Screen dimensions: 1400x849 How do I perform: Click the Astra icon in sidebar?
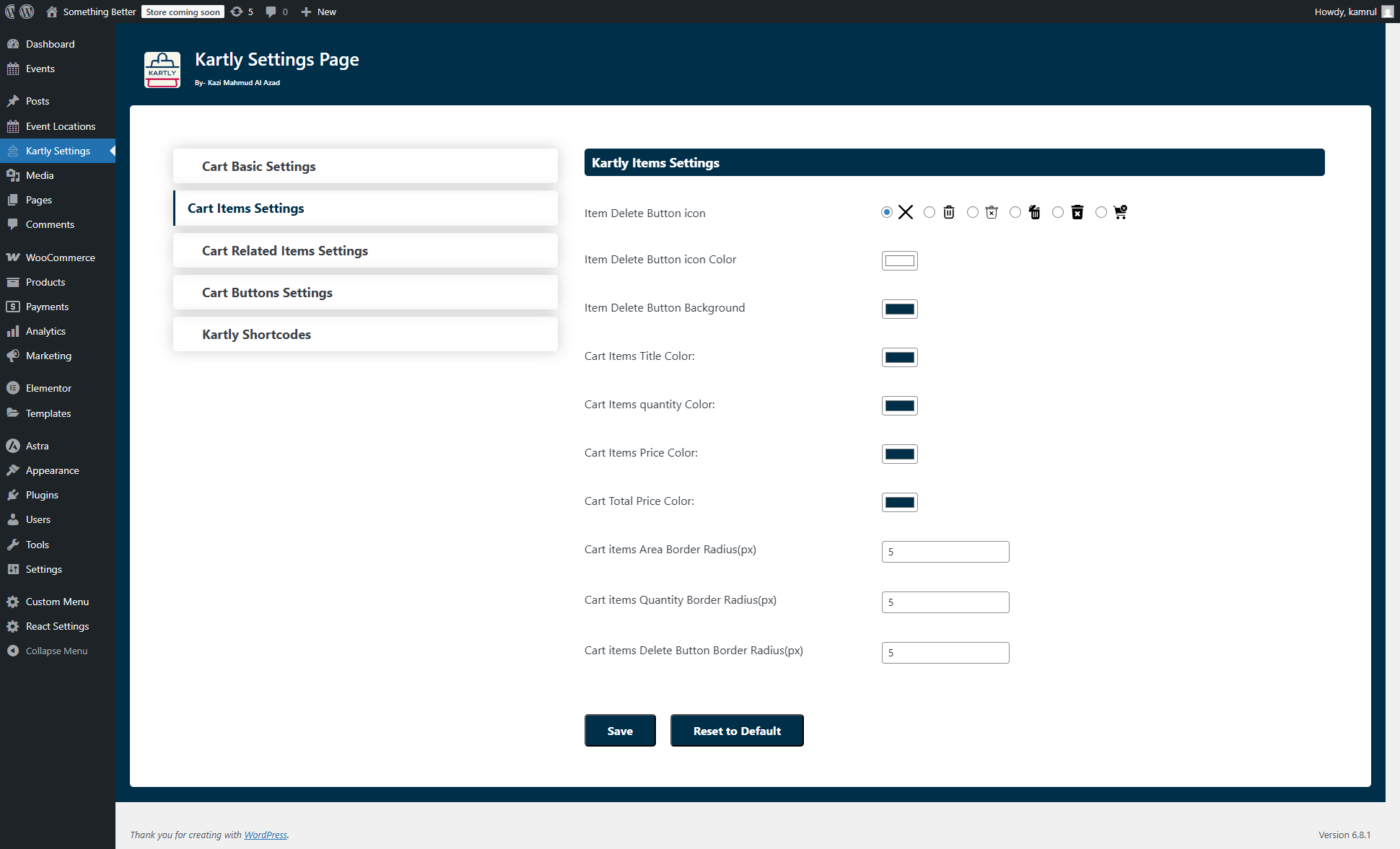coord(13,446)
